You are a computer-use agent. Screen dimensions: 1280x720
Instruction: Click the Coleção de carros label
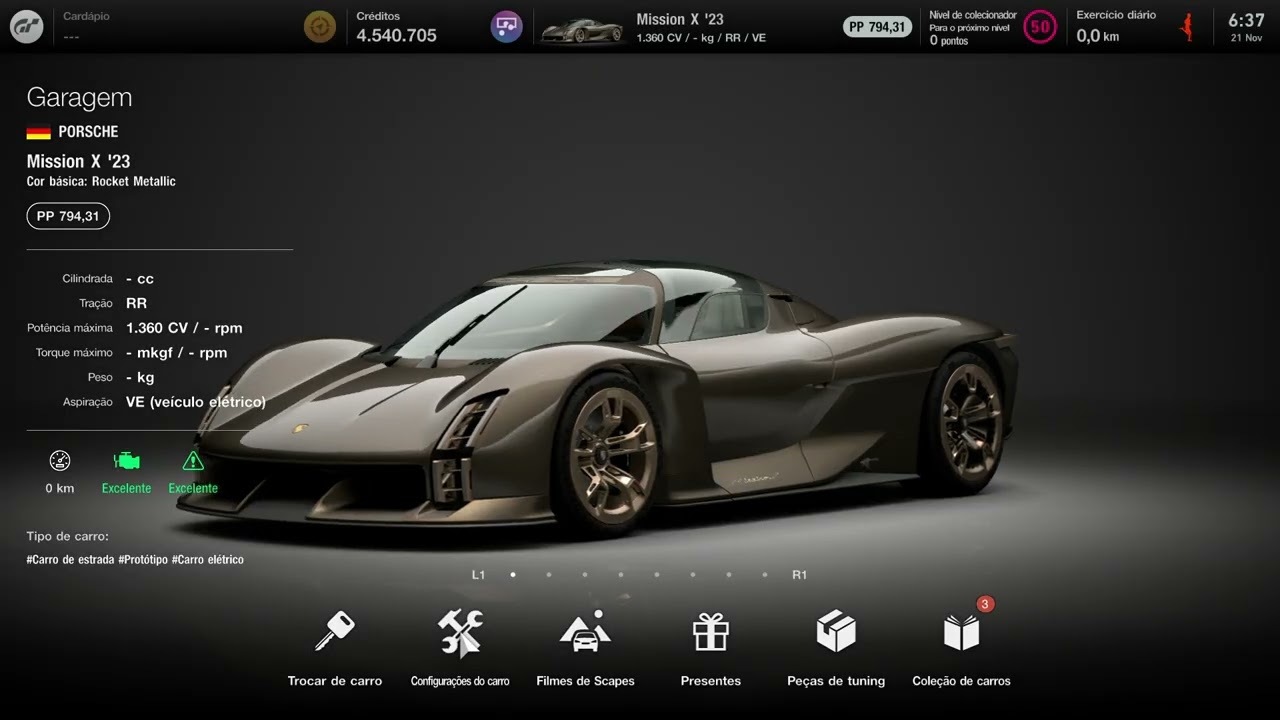tap(961, 681)
